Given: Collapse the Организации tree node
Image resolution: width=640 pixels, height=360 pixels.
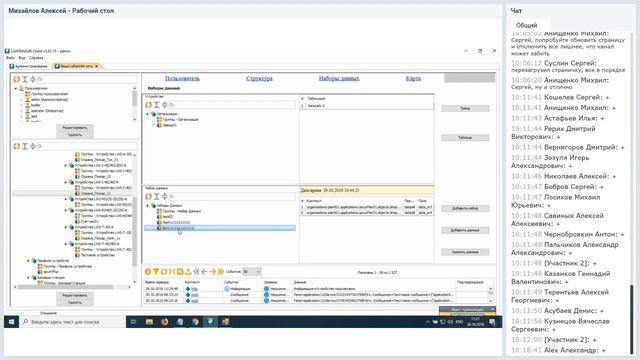Looking at the screenshot, I should coord(148,114).
